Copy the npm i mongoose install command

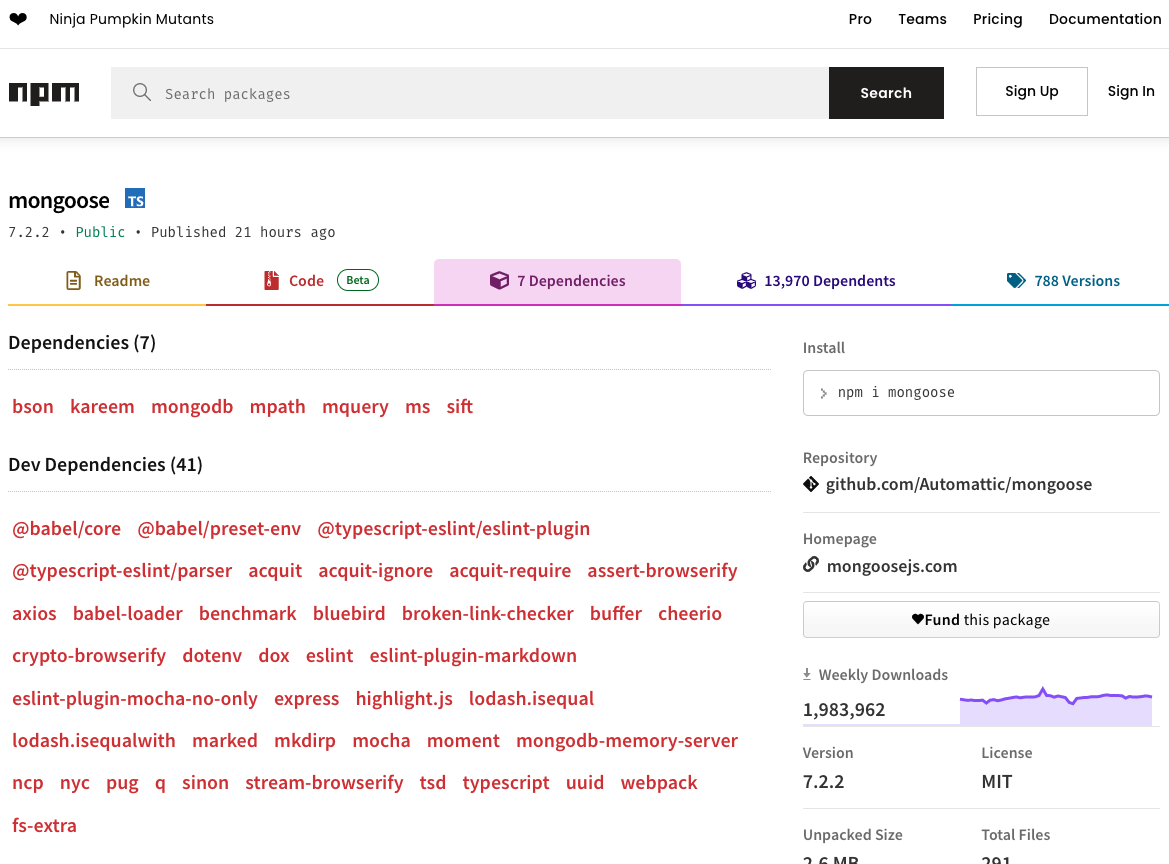(x=980, y=393)
